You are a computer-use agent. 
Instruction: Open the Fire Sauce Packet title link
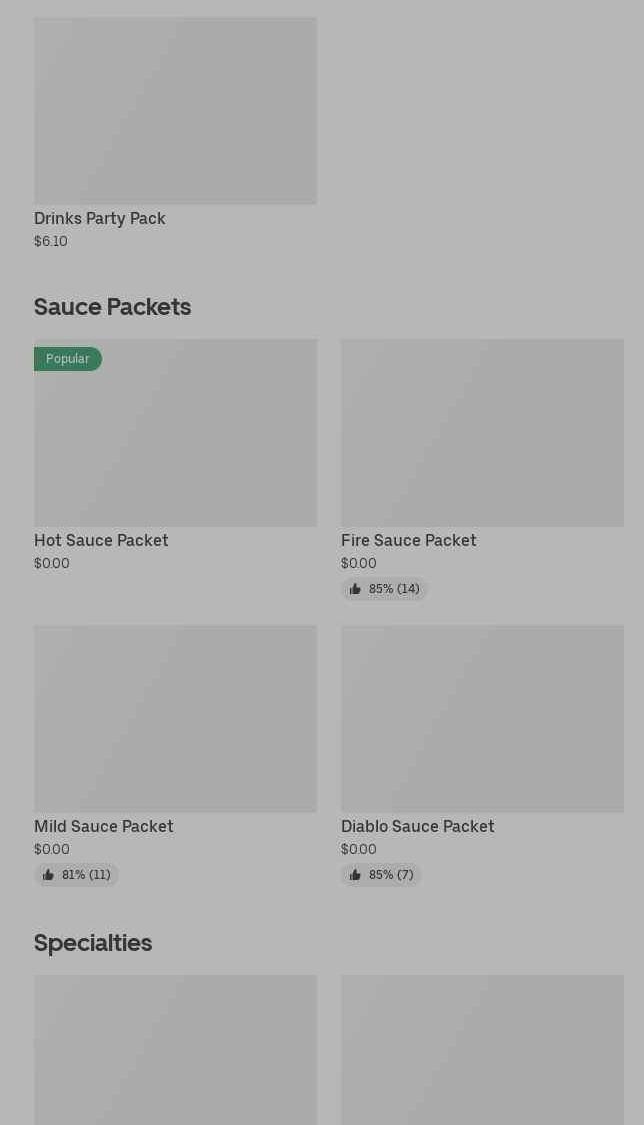click(x=408, y=540)
